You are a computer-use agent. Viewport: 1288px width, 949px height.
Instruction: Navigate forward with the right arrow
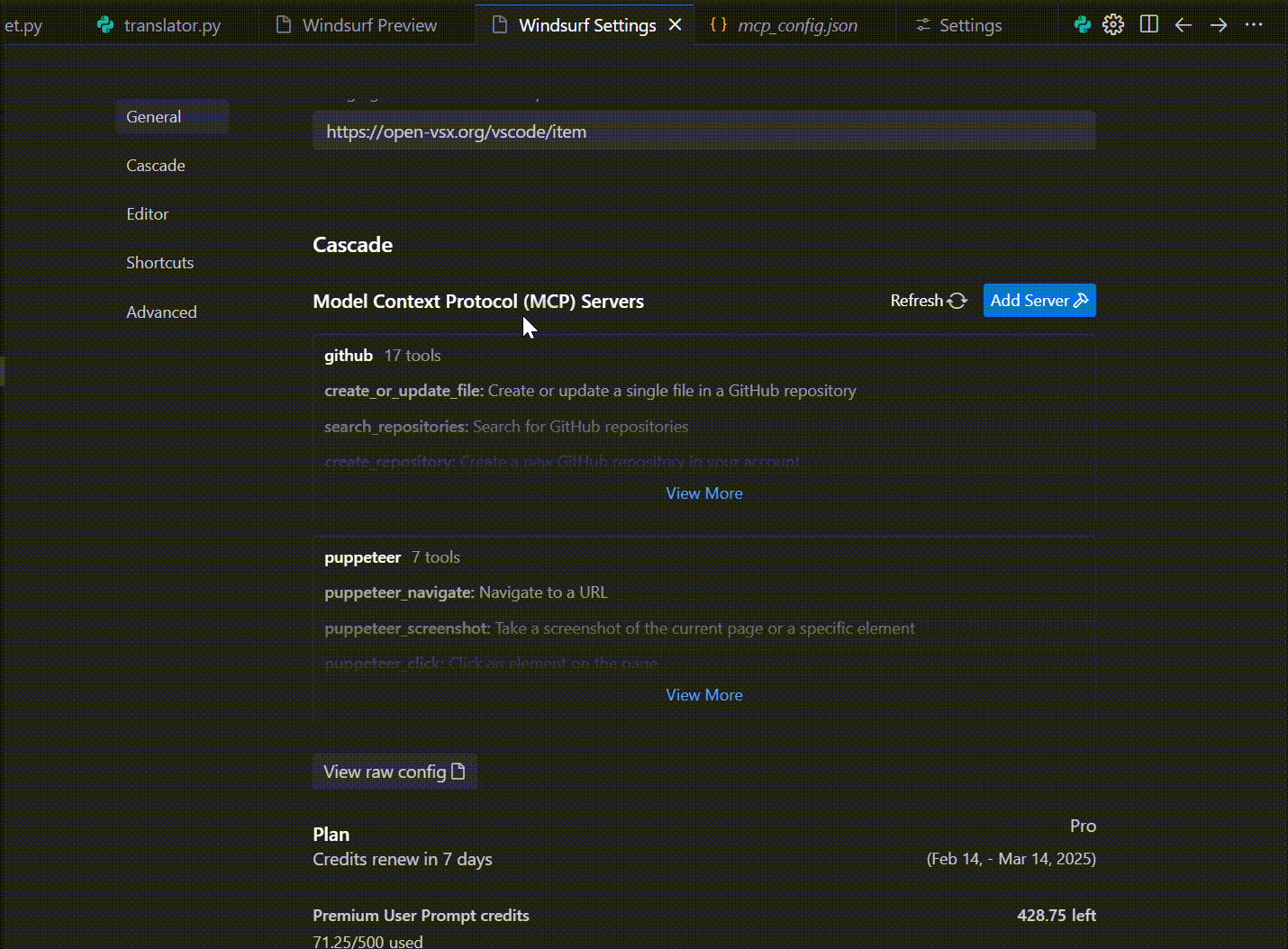coord(1219,25)
